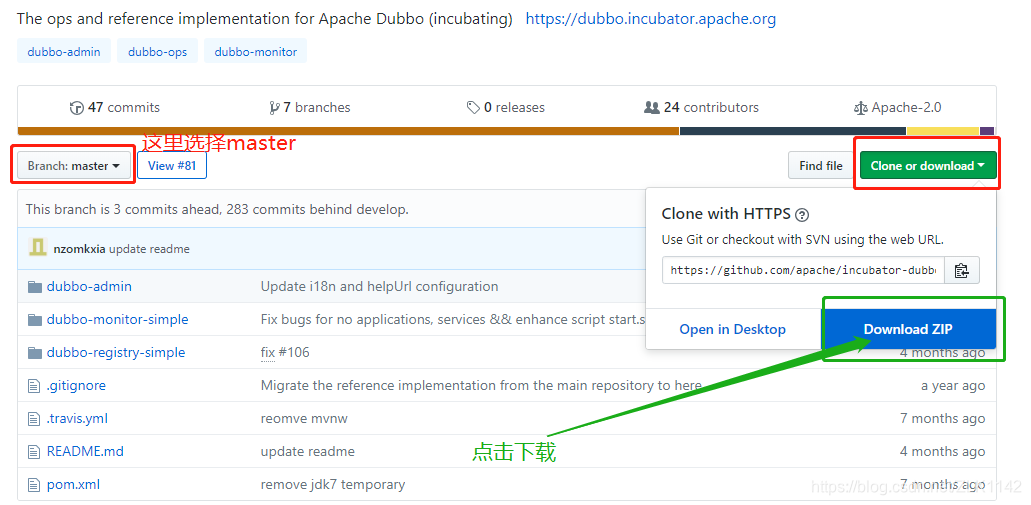
Task: Open the README.md file
Action: click(85, 451)
